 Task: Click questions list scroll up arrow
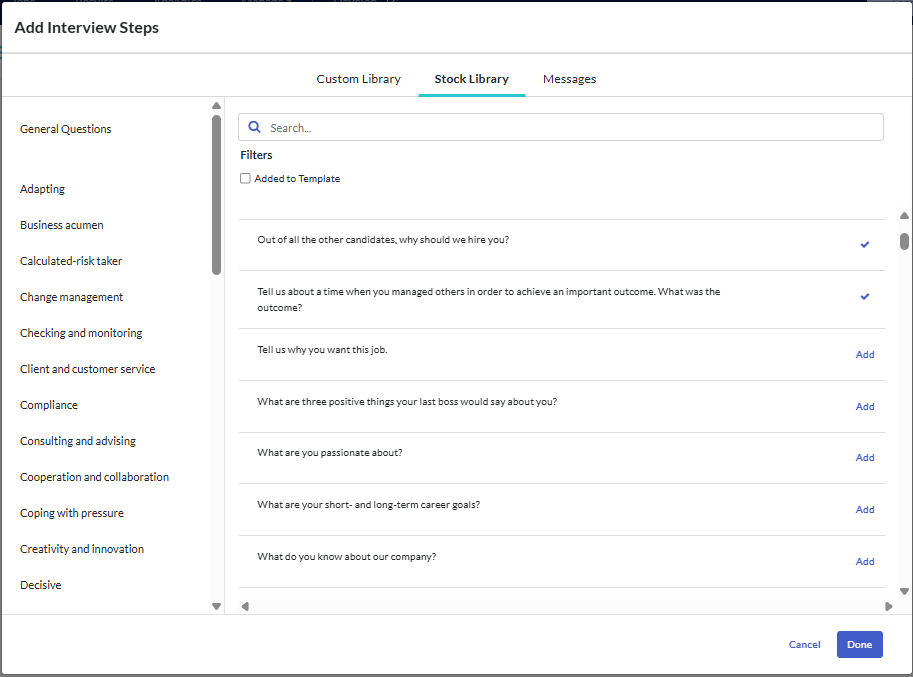(x=904, y=215)
